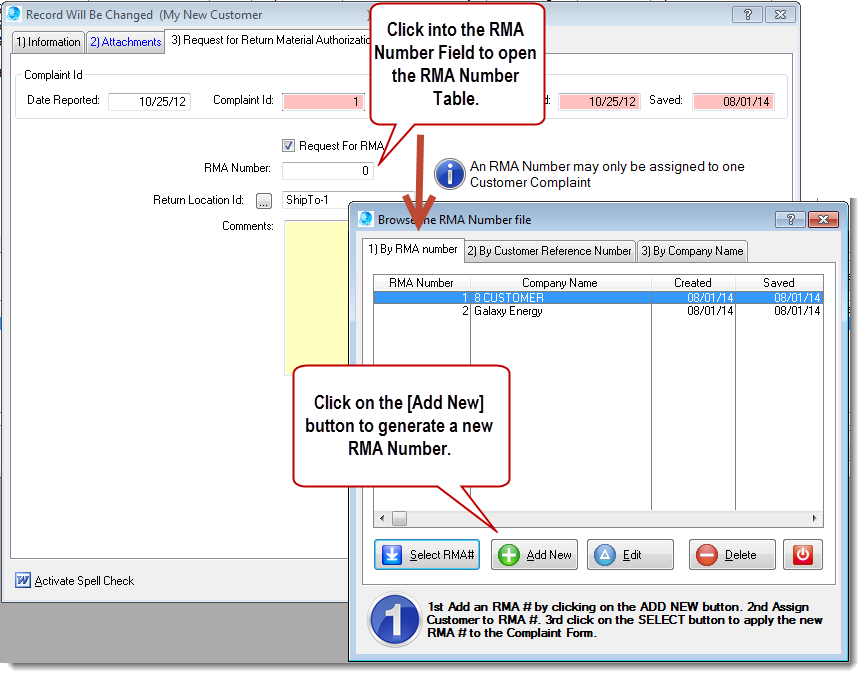Click the help button of the Record window
The height and width of the screenshot is (678, 865).
746,15
